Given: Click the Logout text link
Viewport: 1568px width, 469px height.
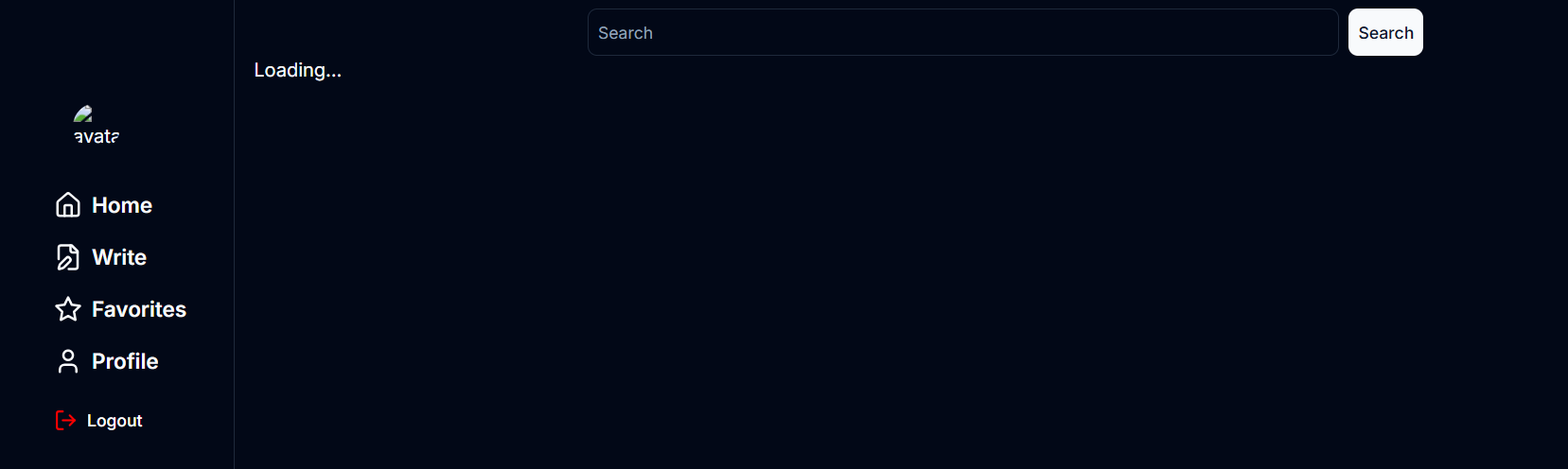Looking at the screenshot, I should (x=115, y=421).
